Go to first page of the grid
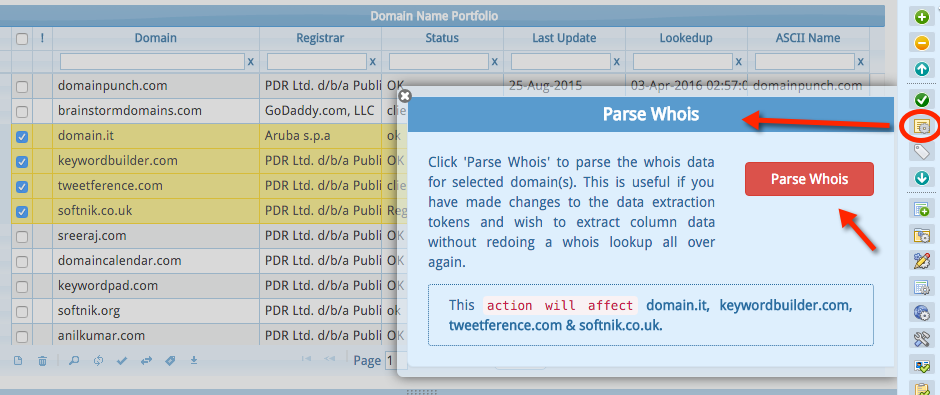This screenshot has width=940, height=395. tap(306, 359)
